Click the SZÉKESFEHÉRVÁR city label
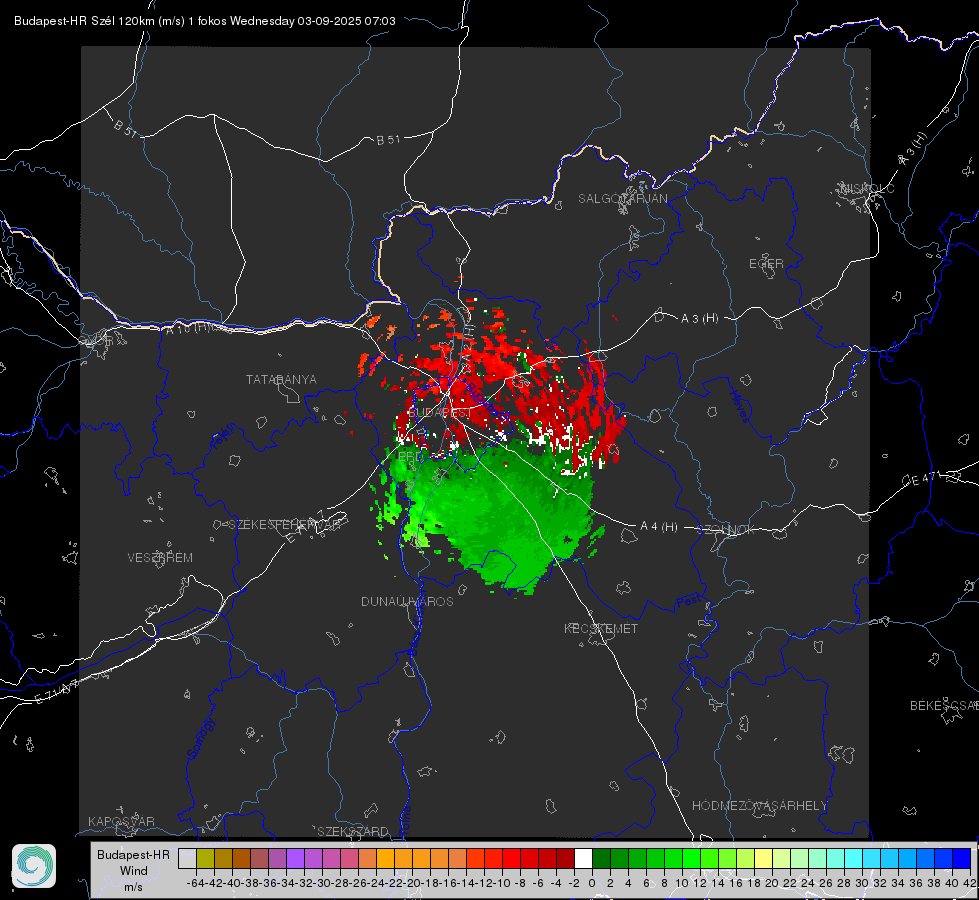The image size is (979, 900). pos(285,525)
